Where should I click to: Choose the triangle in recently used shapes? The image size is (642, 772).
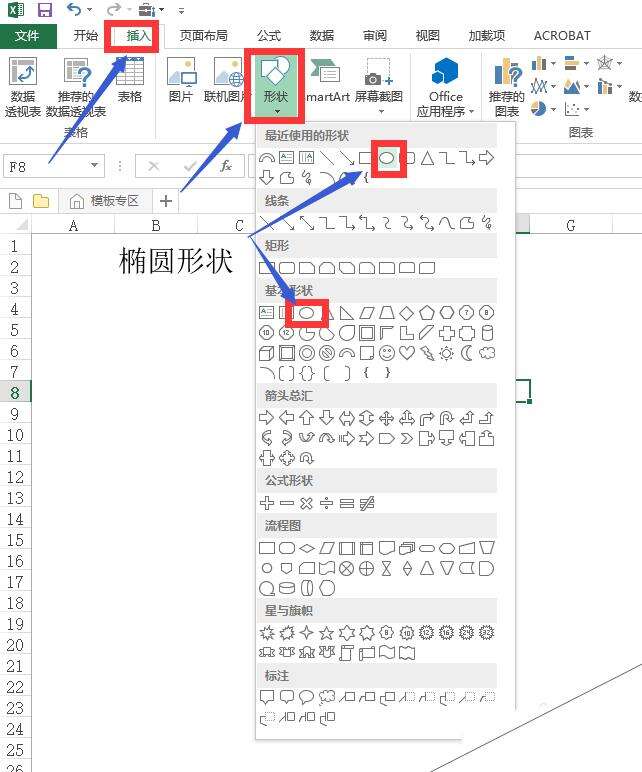427,158
